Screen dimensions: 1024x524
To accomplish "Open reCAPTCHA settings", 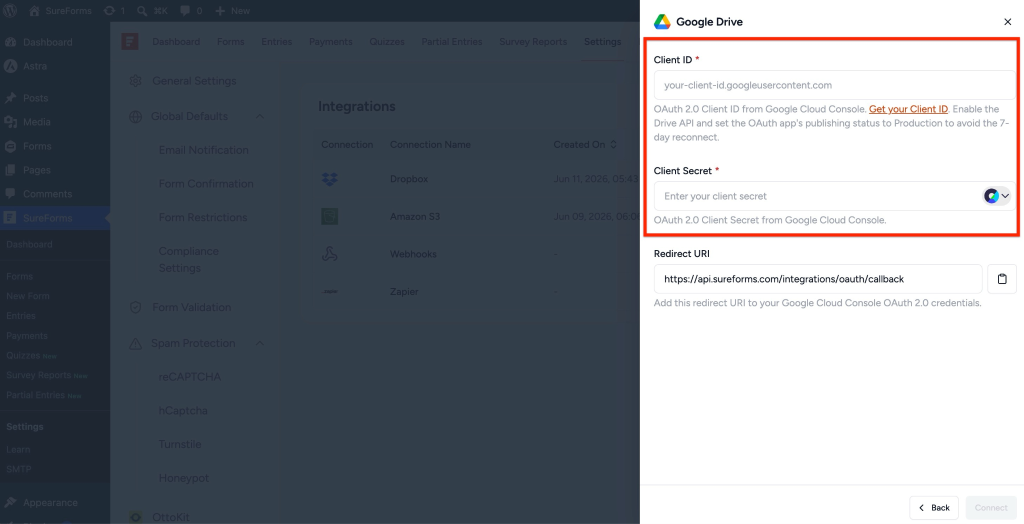I will point(190,377).
